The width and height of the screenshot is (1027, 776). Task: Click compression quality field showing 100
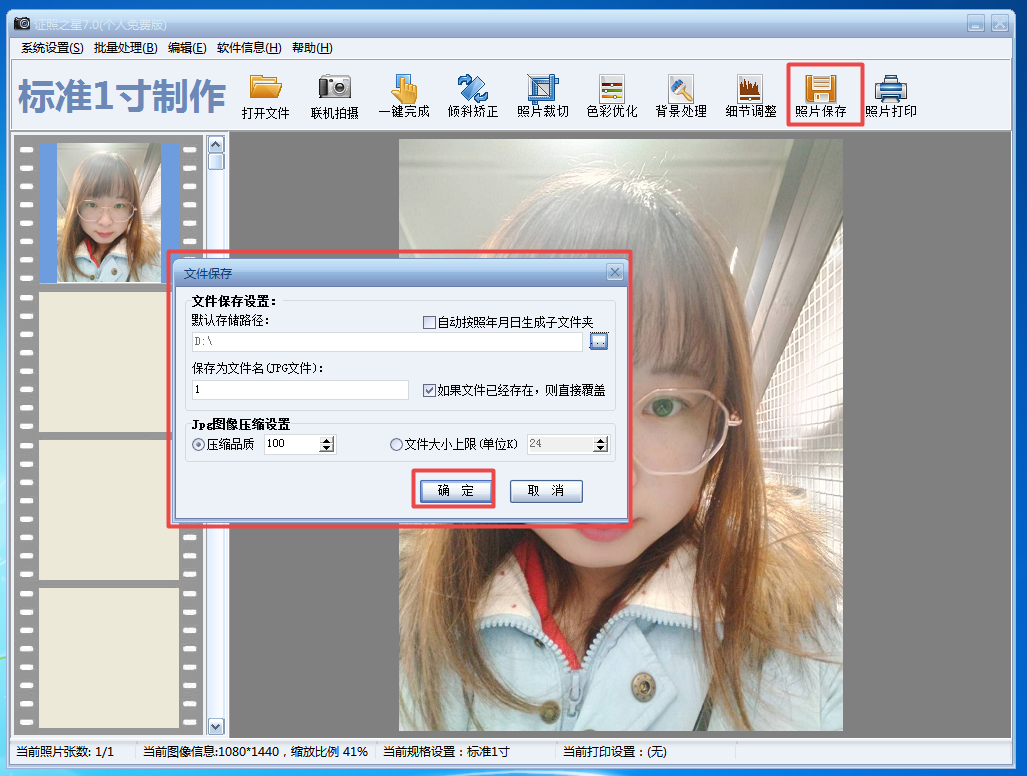[x=292, y=444]
